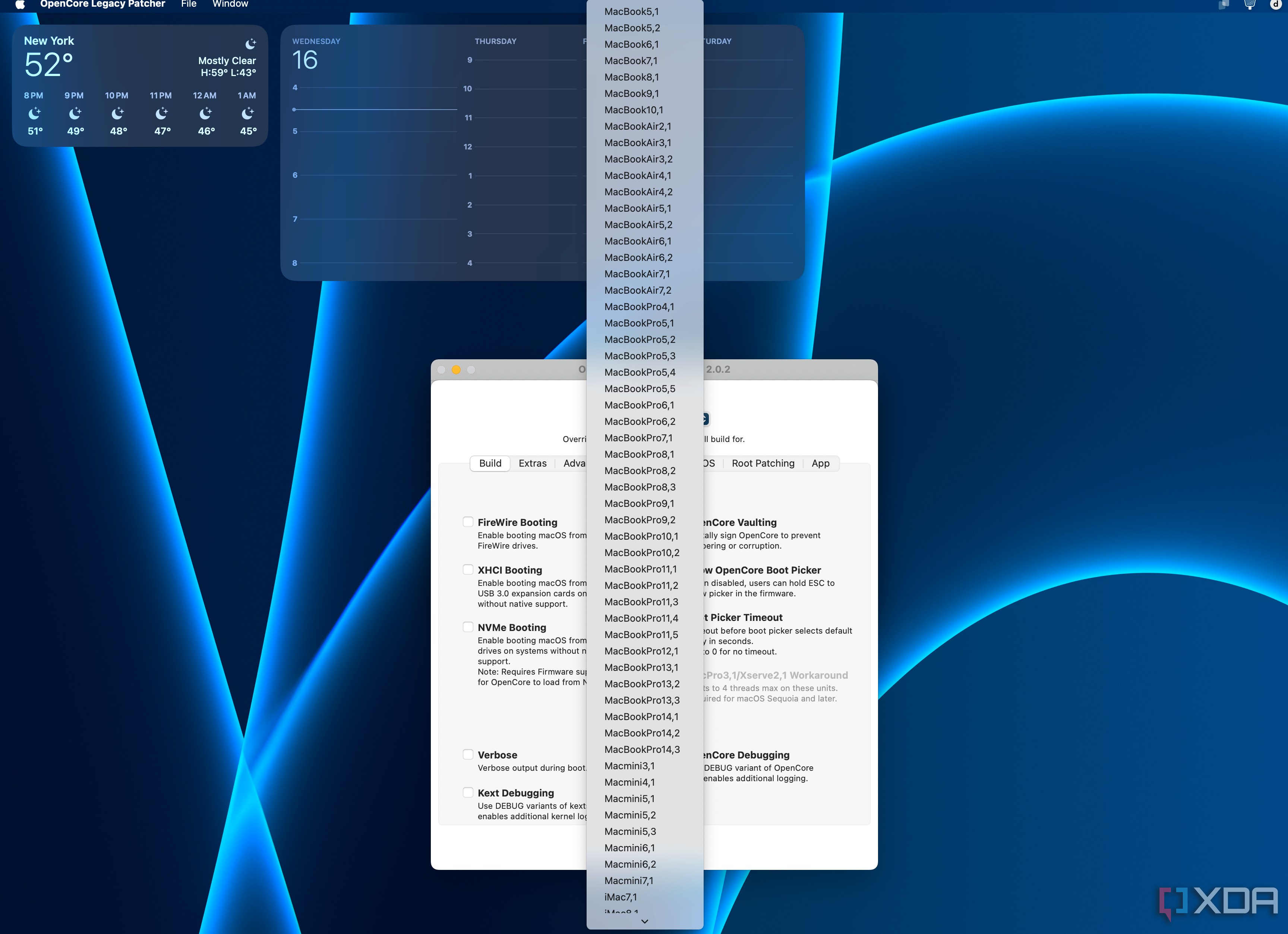Viewport: 1288px width, 934px height.
Task: Select MacBookPro12,1 from the model list
Action: pos(645,651)
